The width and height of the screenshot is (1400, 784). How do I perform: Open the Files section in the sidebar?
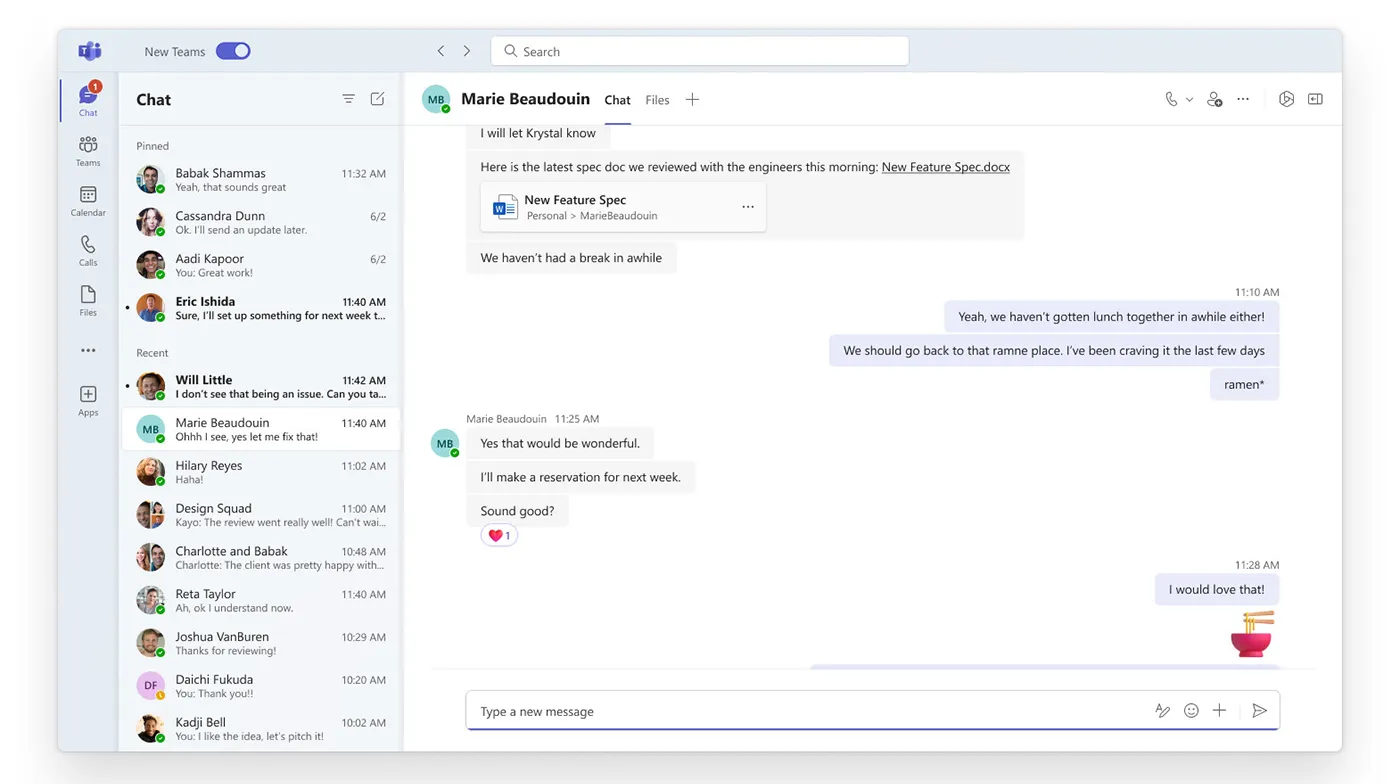pos(87,299)
